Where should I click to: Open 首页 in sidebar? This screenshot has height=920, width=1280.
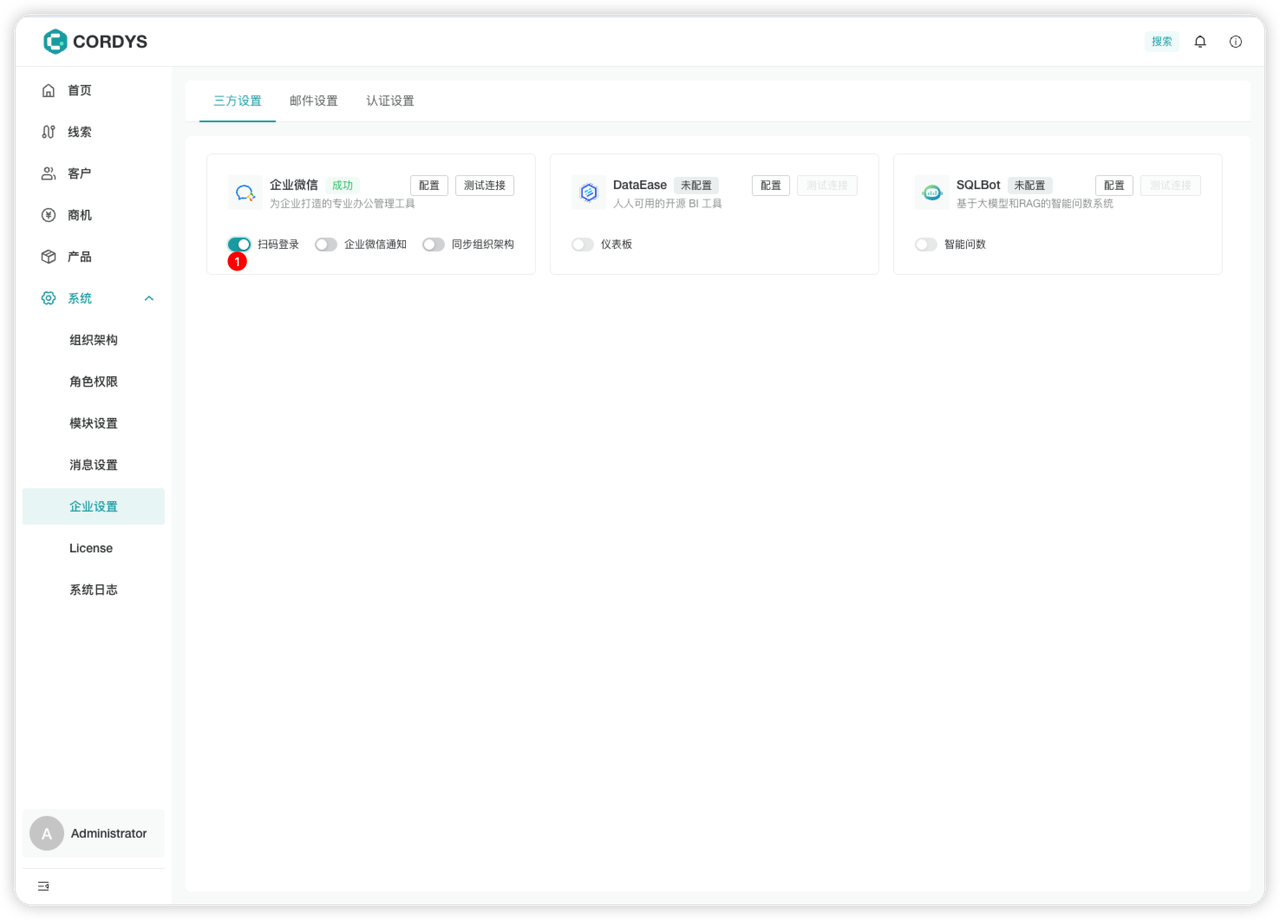(94, 90)
